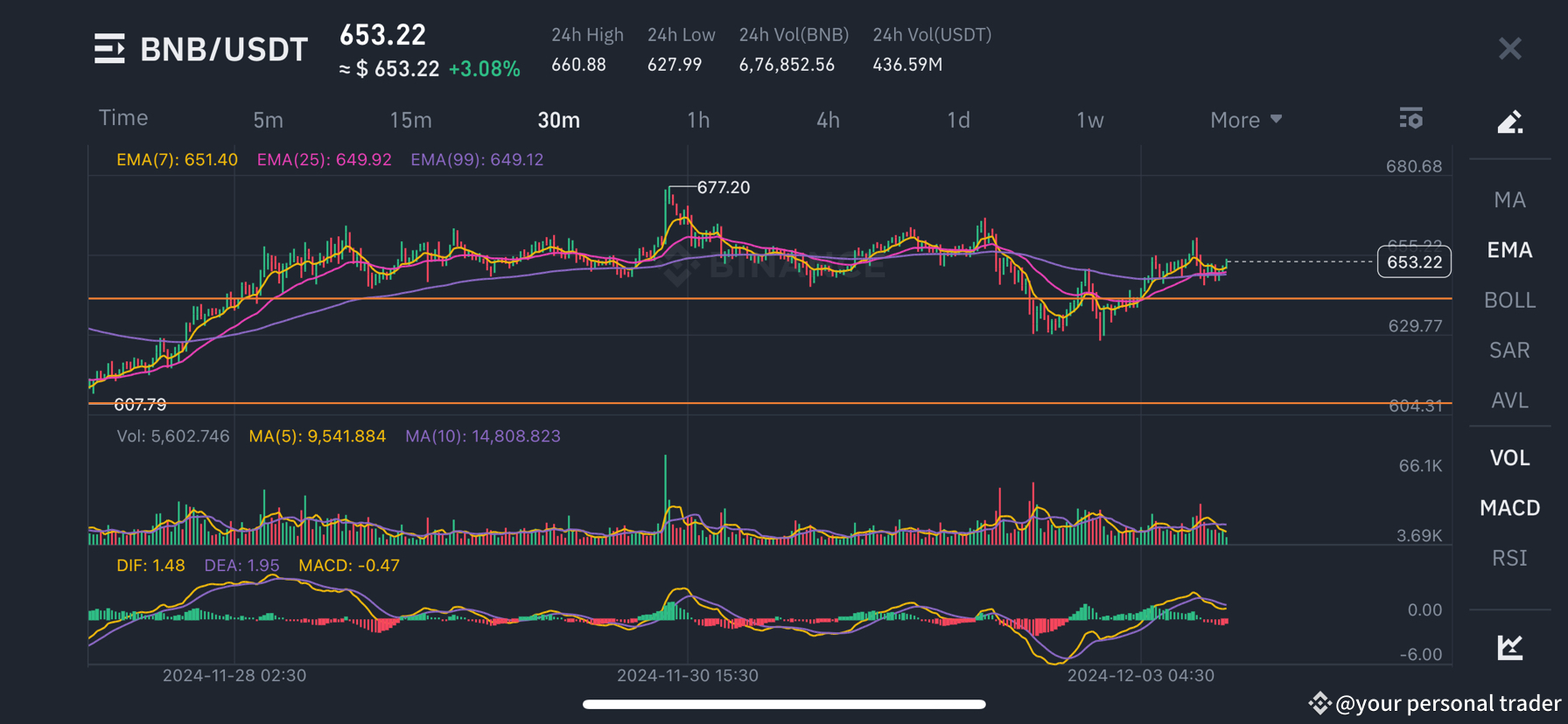1568x724 pixels.
Task: Switch to the 1d timeframe
Action: point(958,120)
